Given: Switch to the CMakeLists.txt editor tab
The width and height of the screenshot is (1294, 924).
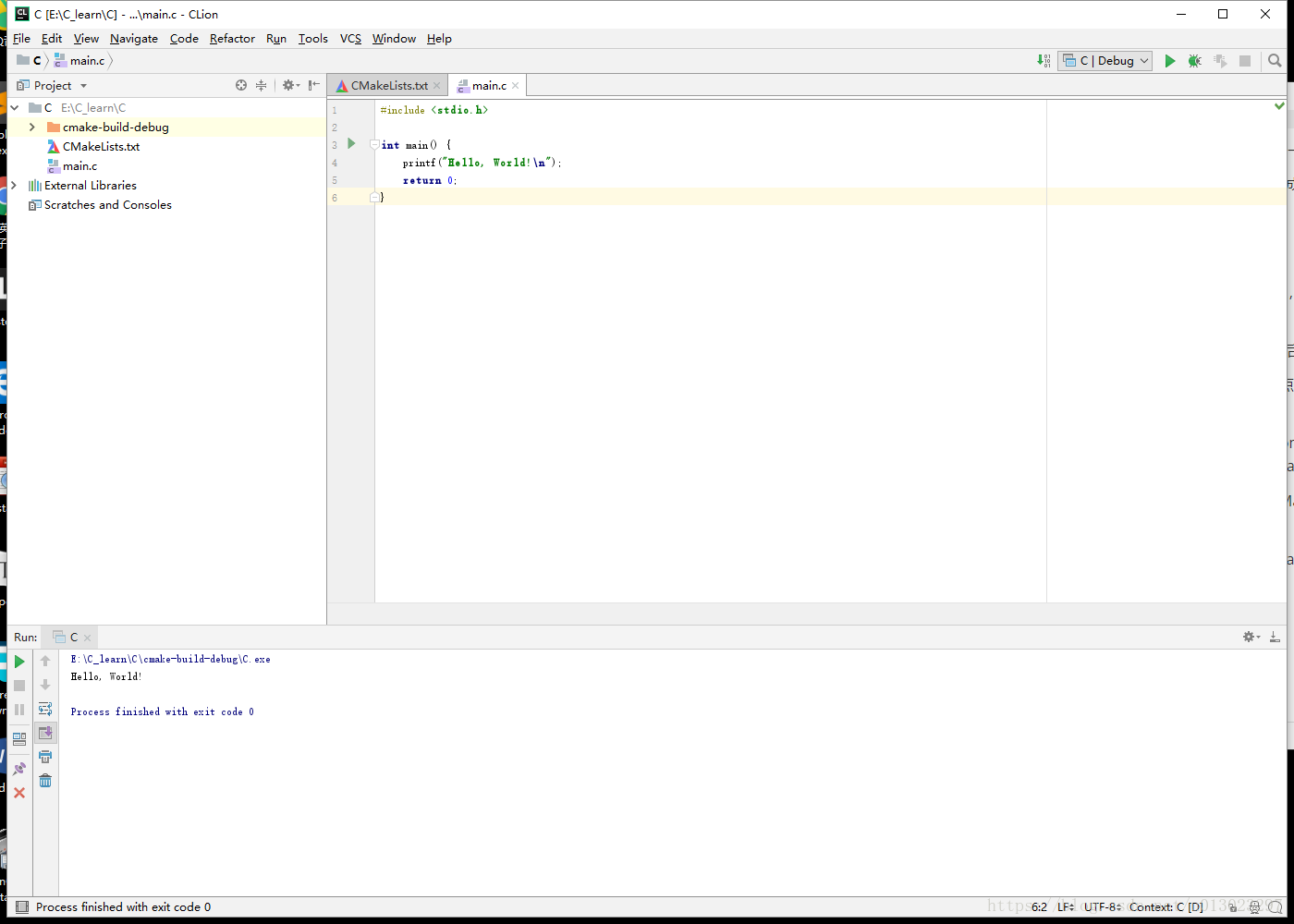Looking at the screenshot, I should 388,86.
